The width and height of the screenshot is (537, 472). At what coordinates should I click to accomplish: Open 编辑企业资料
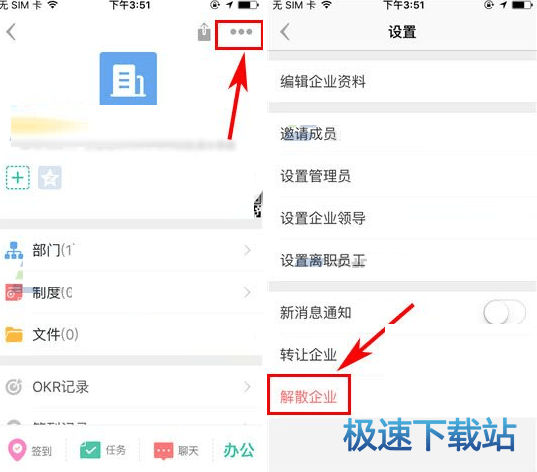point(402,82)
